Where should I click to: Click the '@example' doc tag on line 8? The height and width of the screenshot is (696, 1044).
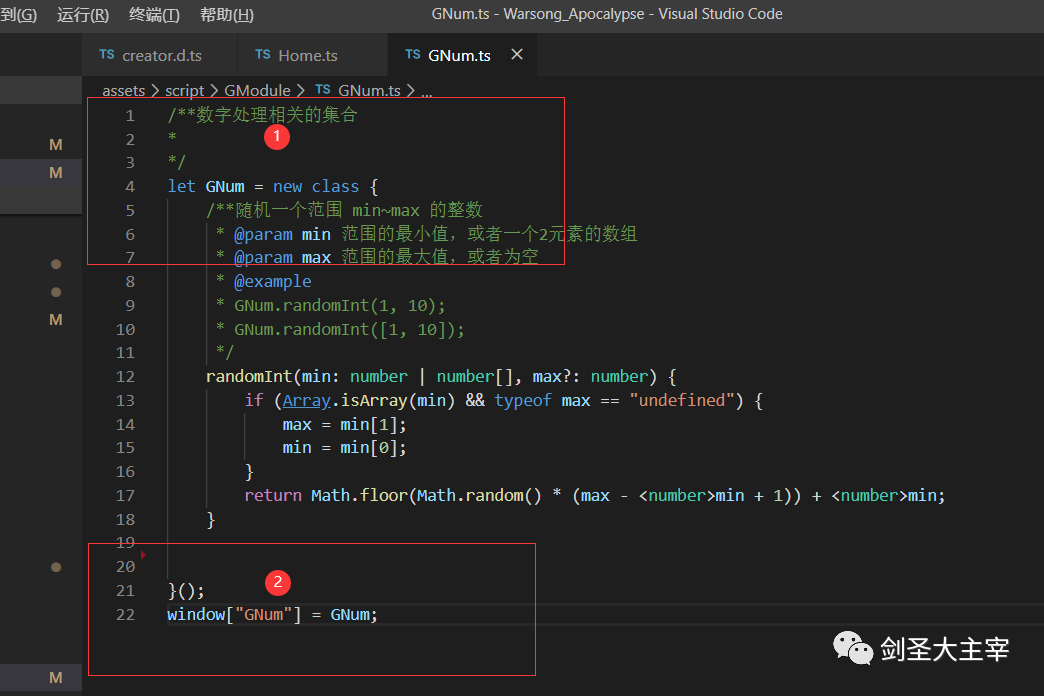click(x=272, y=281)
